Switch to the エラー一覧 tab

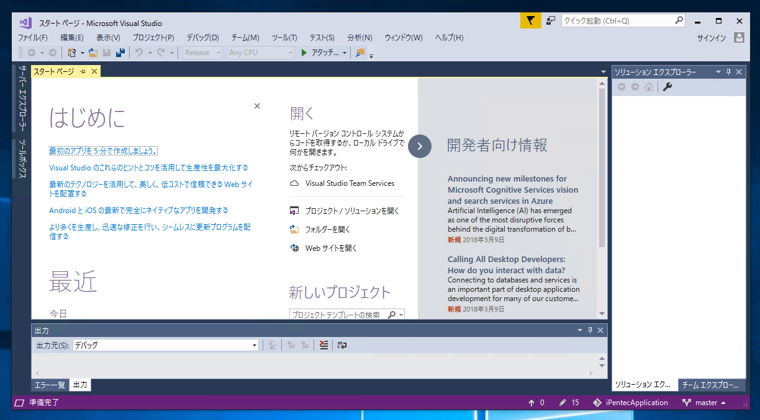click(50, 385)
